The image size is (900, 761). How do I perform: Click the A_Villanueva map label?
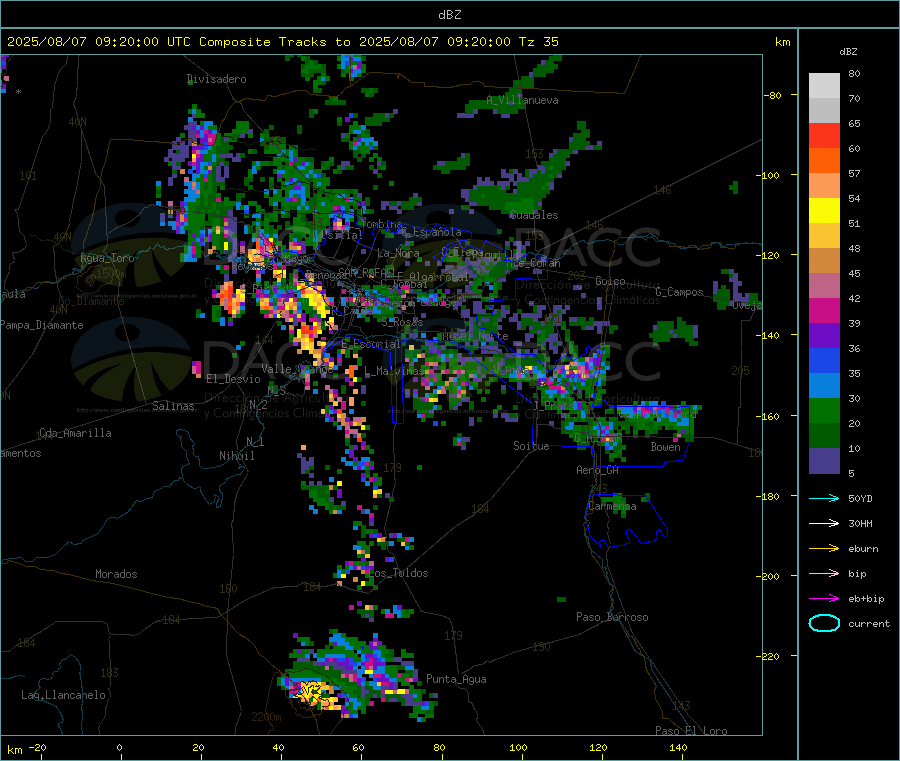coord(522,100)
